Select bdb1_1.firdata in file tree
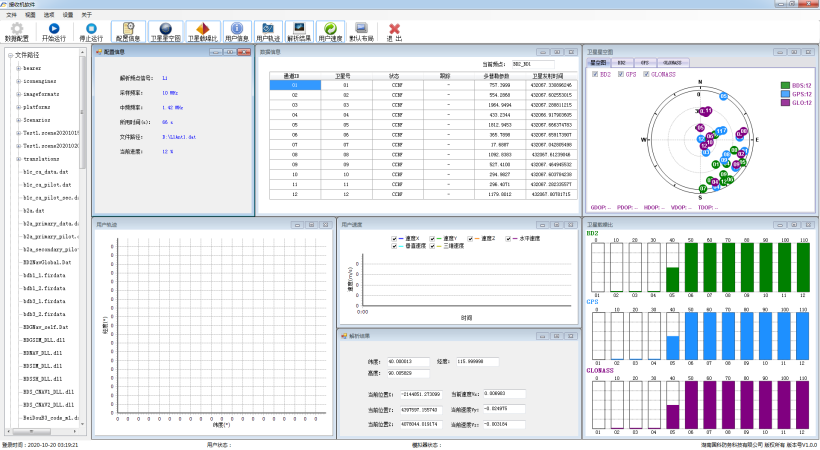Image resolution: width=820 pixels, height=450 pixels. coord(44,275)
